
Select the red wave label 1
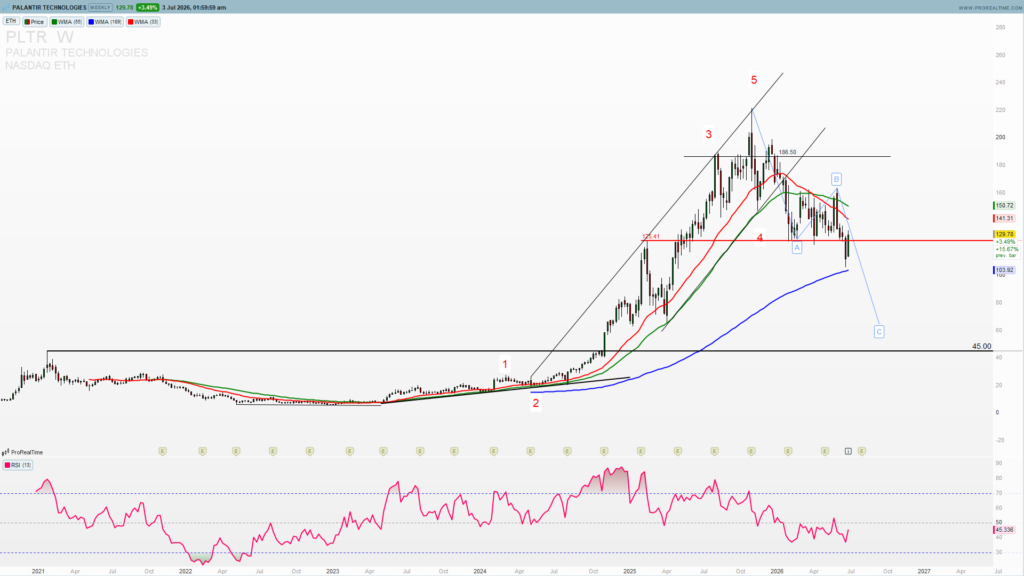pos(504,364)
